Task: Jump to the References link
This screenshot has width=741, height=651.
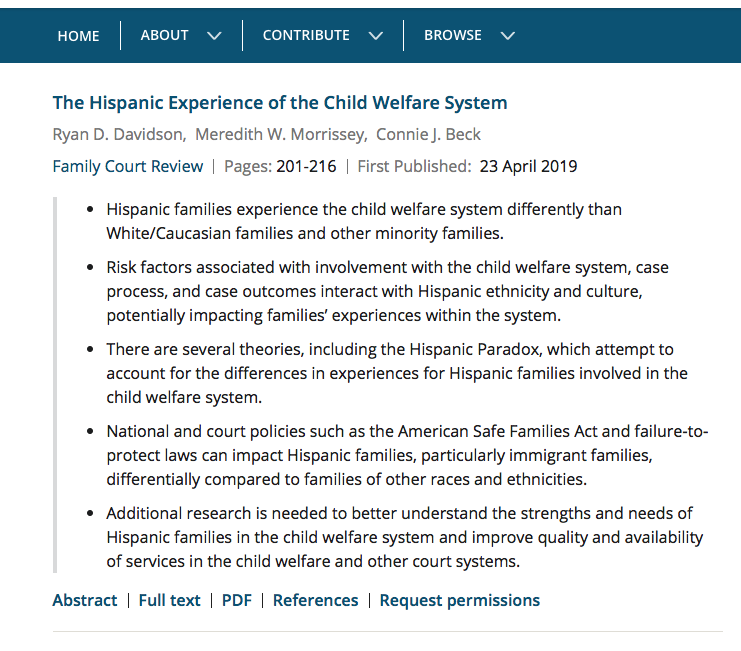Action: pos(315,600)
